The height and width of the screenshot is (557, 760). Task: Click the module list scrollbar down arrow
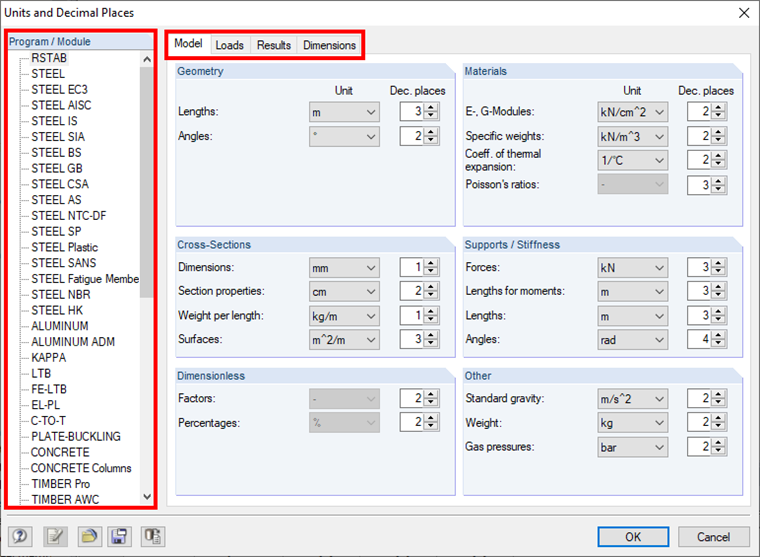click(147, 497)
